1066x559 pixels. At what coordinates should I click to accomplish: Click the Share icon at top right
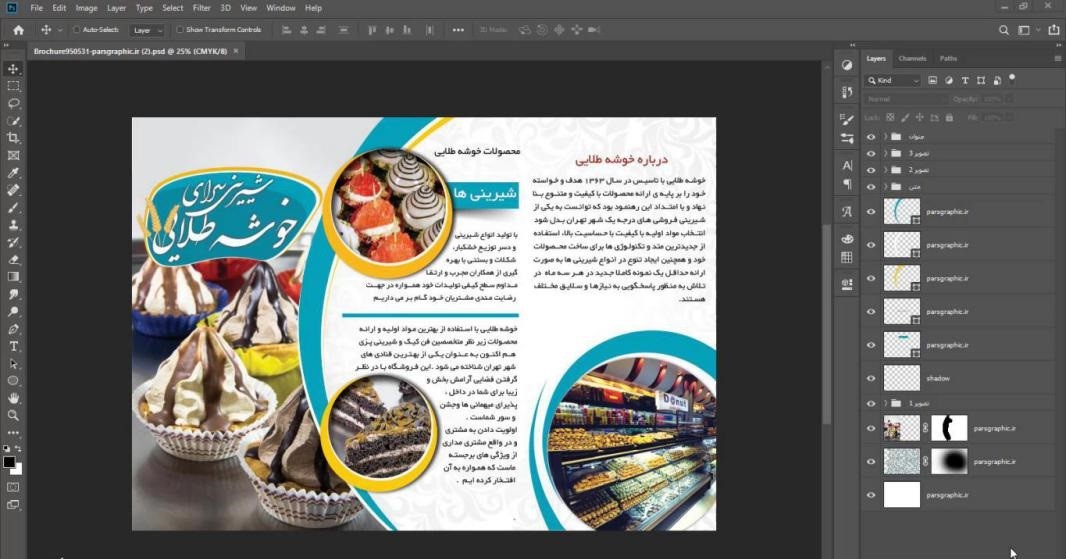pos(1054,30)
